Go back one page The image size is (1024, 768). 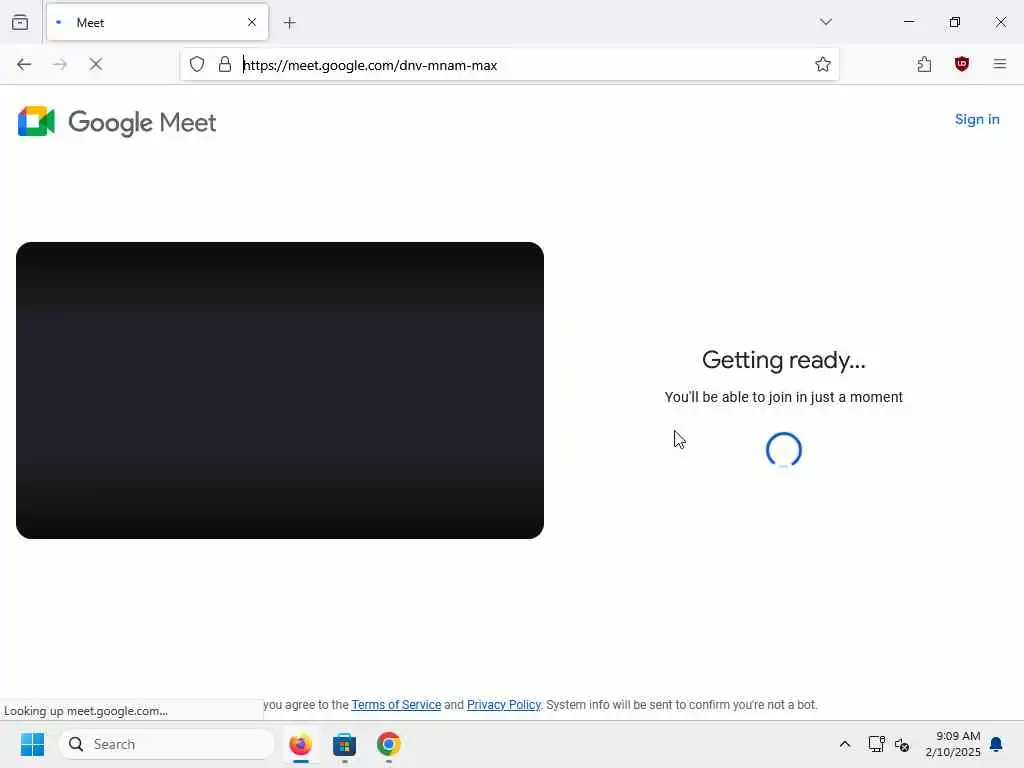tap(24, 64)
